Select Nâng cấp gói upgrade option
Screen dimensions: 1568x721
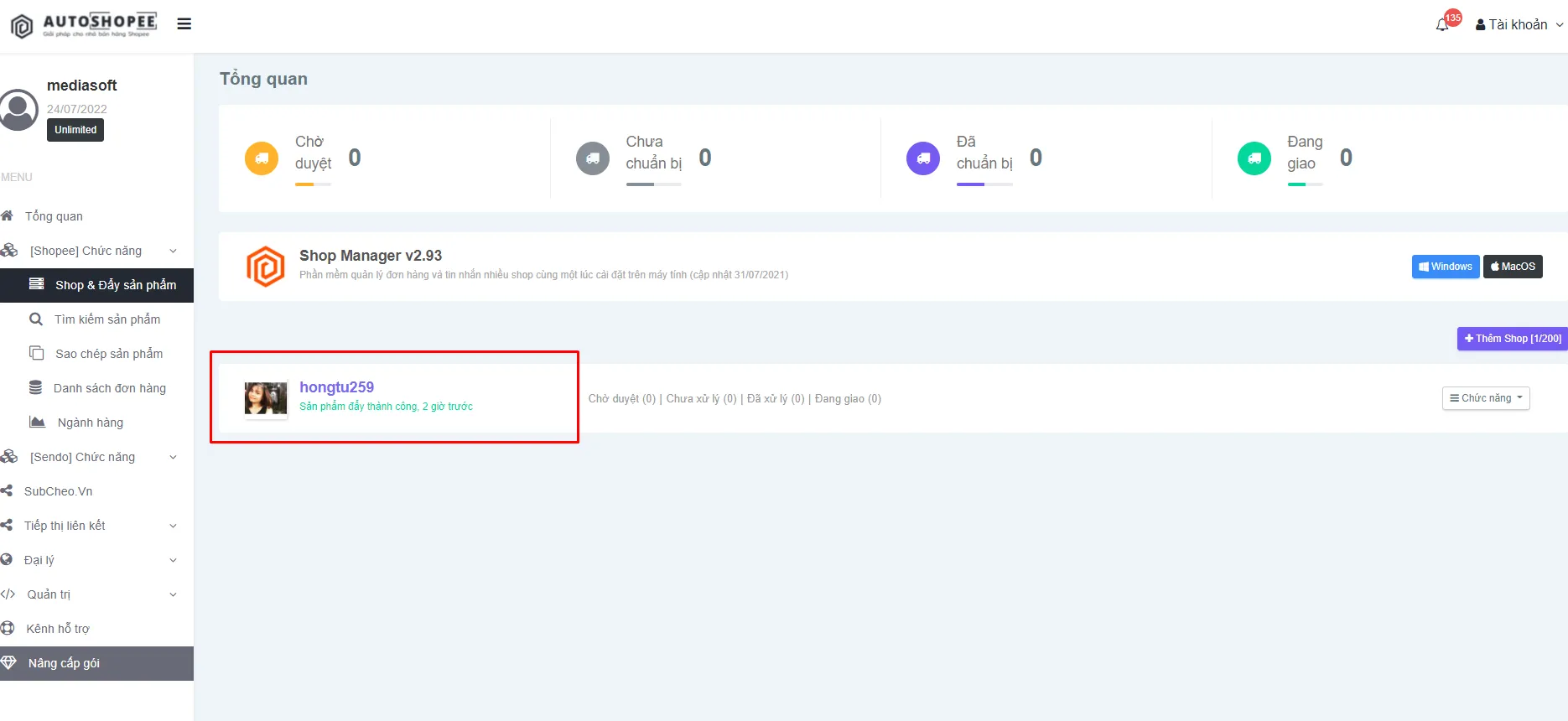[96, 663]
